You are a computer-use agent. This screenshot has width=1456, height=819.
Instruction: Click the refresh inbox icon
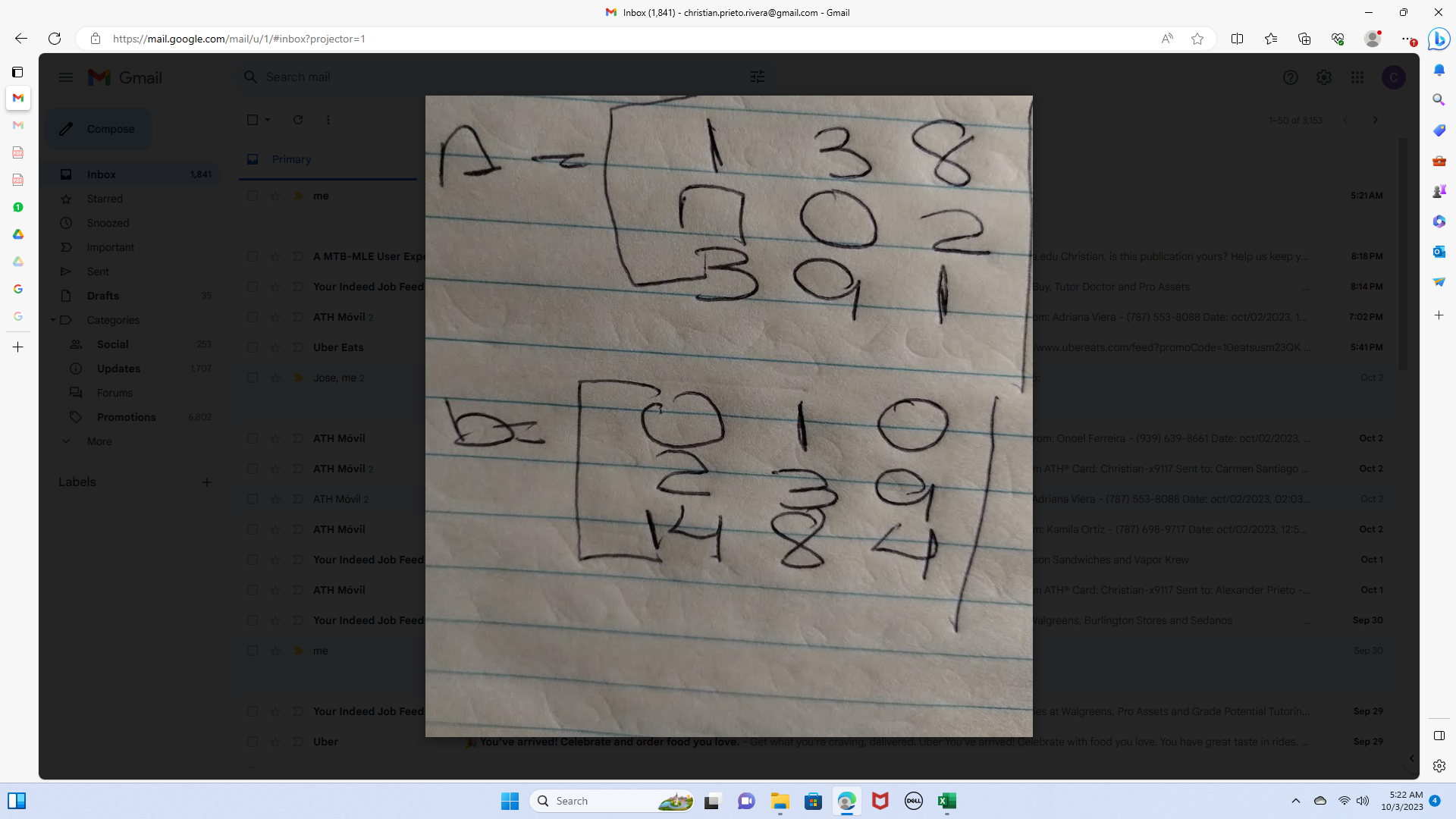(298, 120)
